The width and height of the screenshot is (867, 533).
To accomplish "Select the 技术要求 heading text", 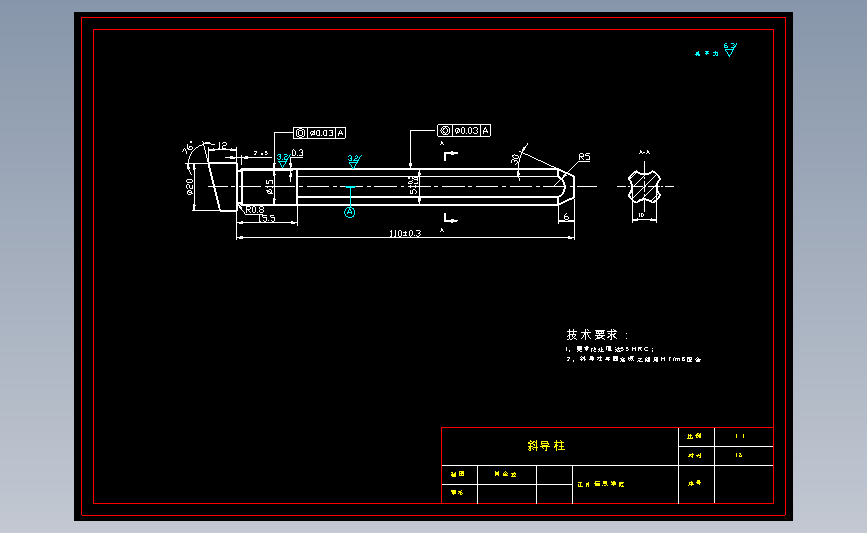I will (592, 335).
